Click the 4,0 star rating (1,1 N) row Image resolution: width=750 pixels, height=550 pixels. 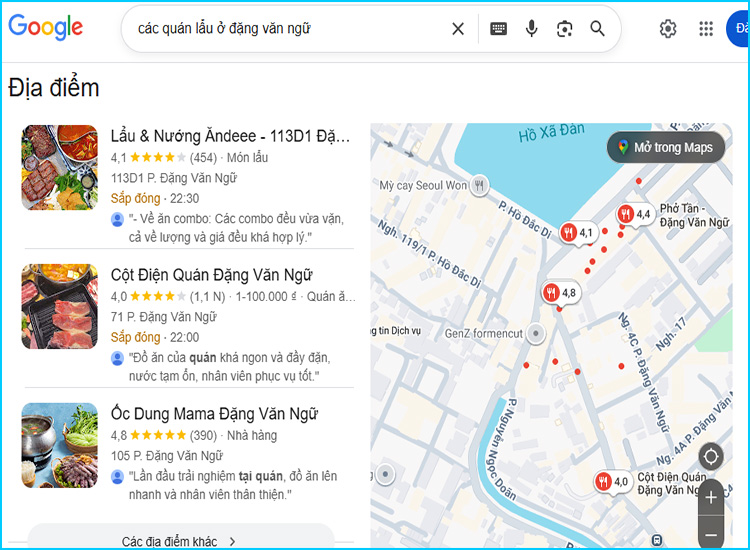coord(168,297)
